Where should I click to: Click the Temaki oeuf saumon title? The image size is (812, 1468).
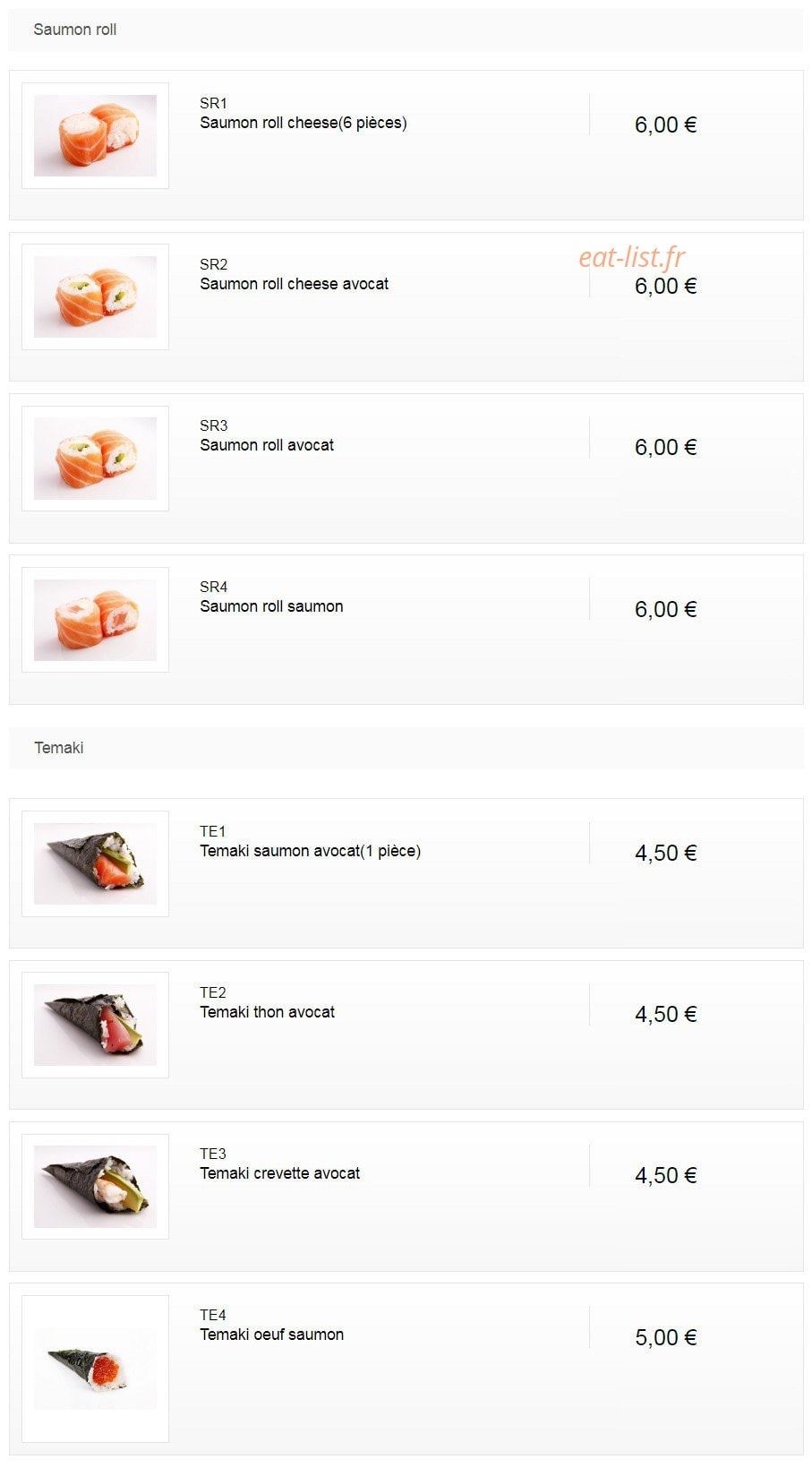(272, 1335)
